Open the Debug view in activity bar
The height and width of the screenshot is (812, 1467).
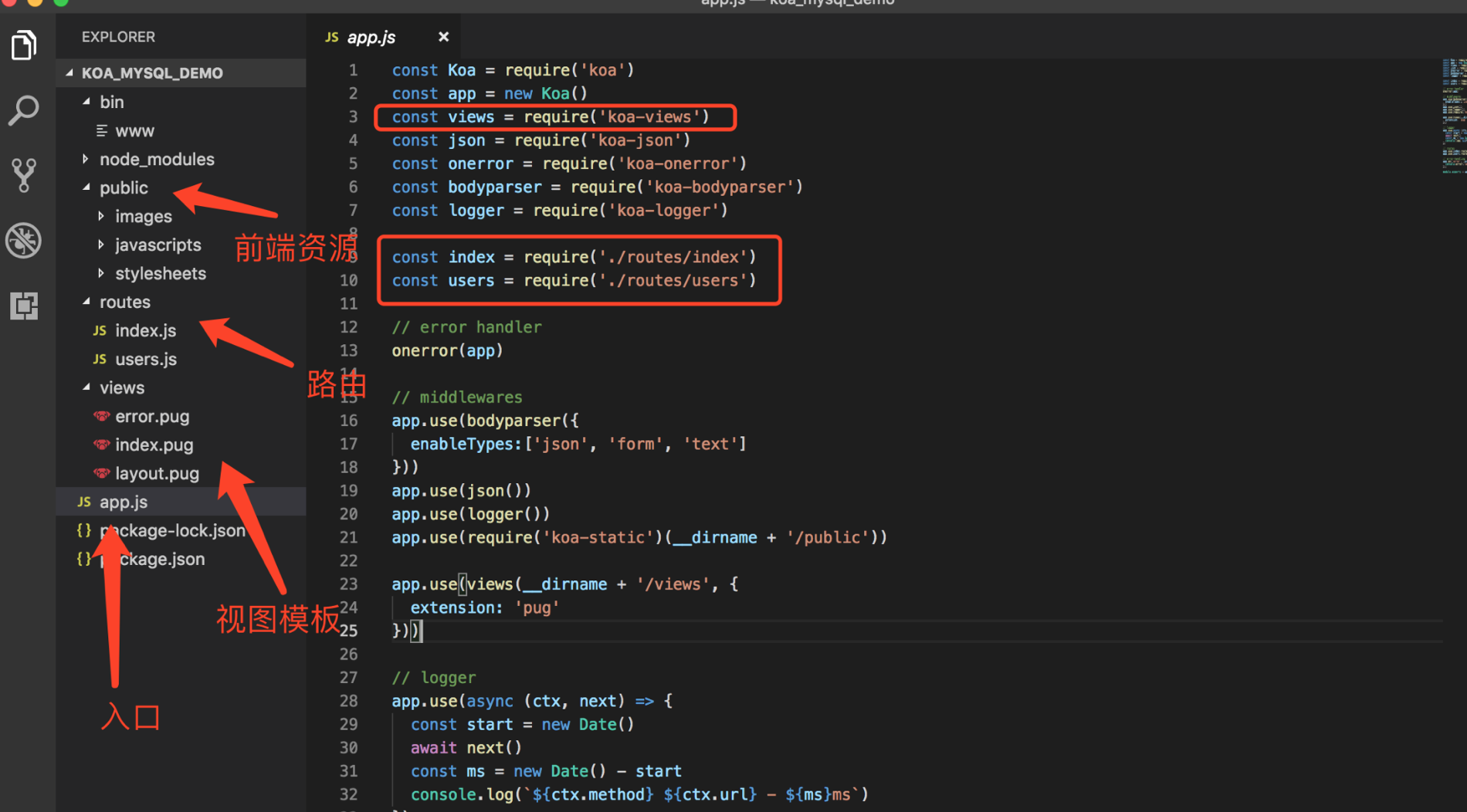click(24, 240)
